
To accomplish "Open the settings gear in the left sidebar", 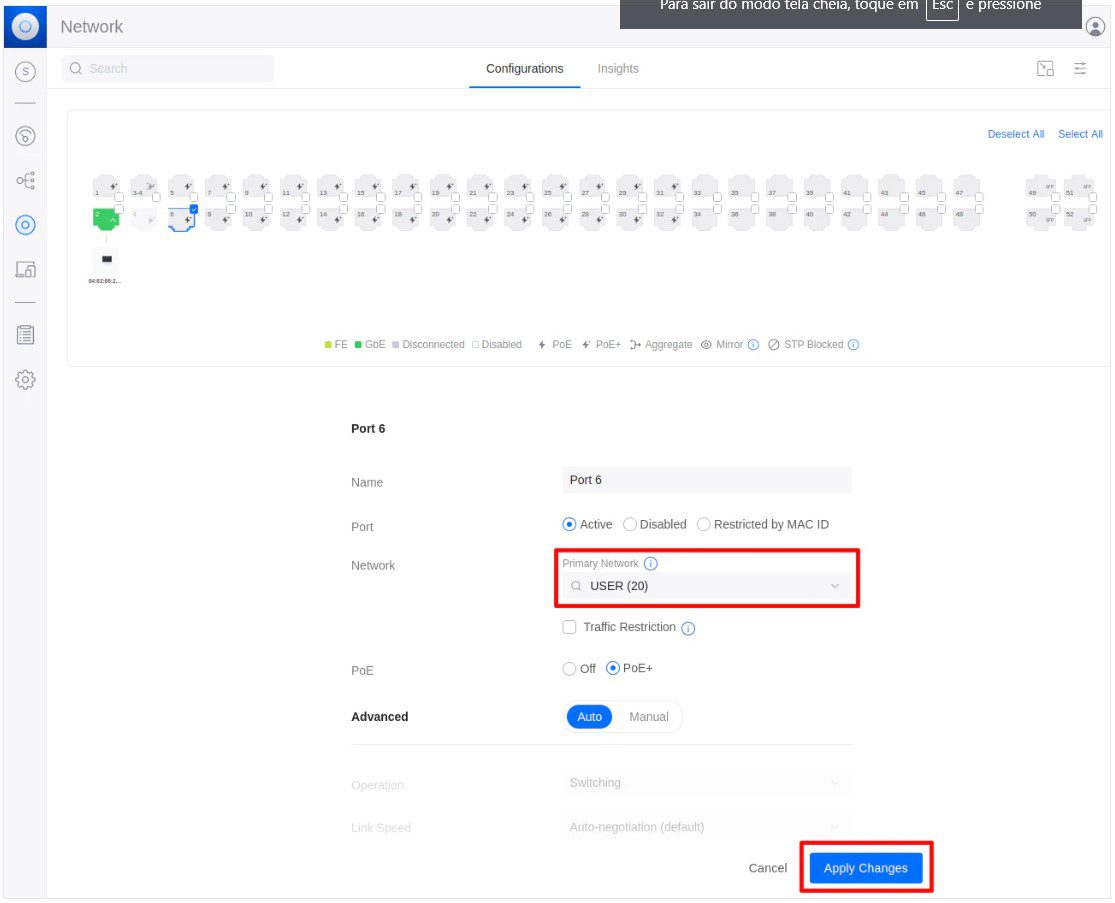I will [x=26, y=380].
